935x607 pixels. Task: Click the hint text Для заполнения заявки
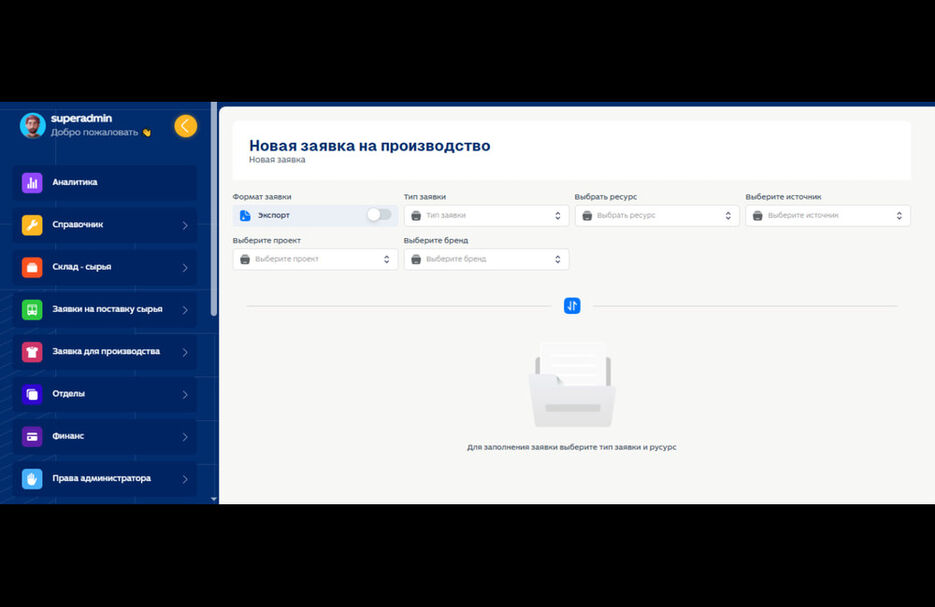[571, 447]
